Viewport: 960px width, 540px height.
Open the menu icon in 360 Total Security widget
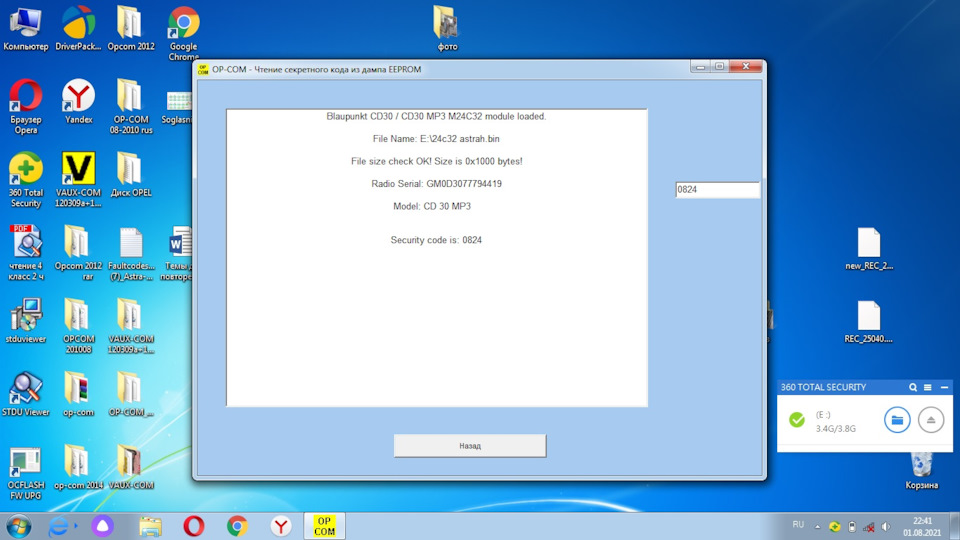tap(928, 387)
